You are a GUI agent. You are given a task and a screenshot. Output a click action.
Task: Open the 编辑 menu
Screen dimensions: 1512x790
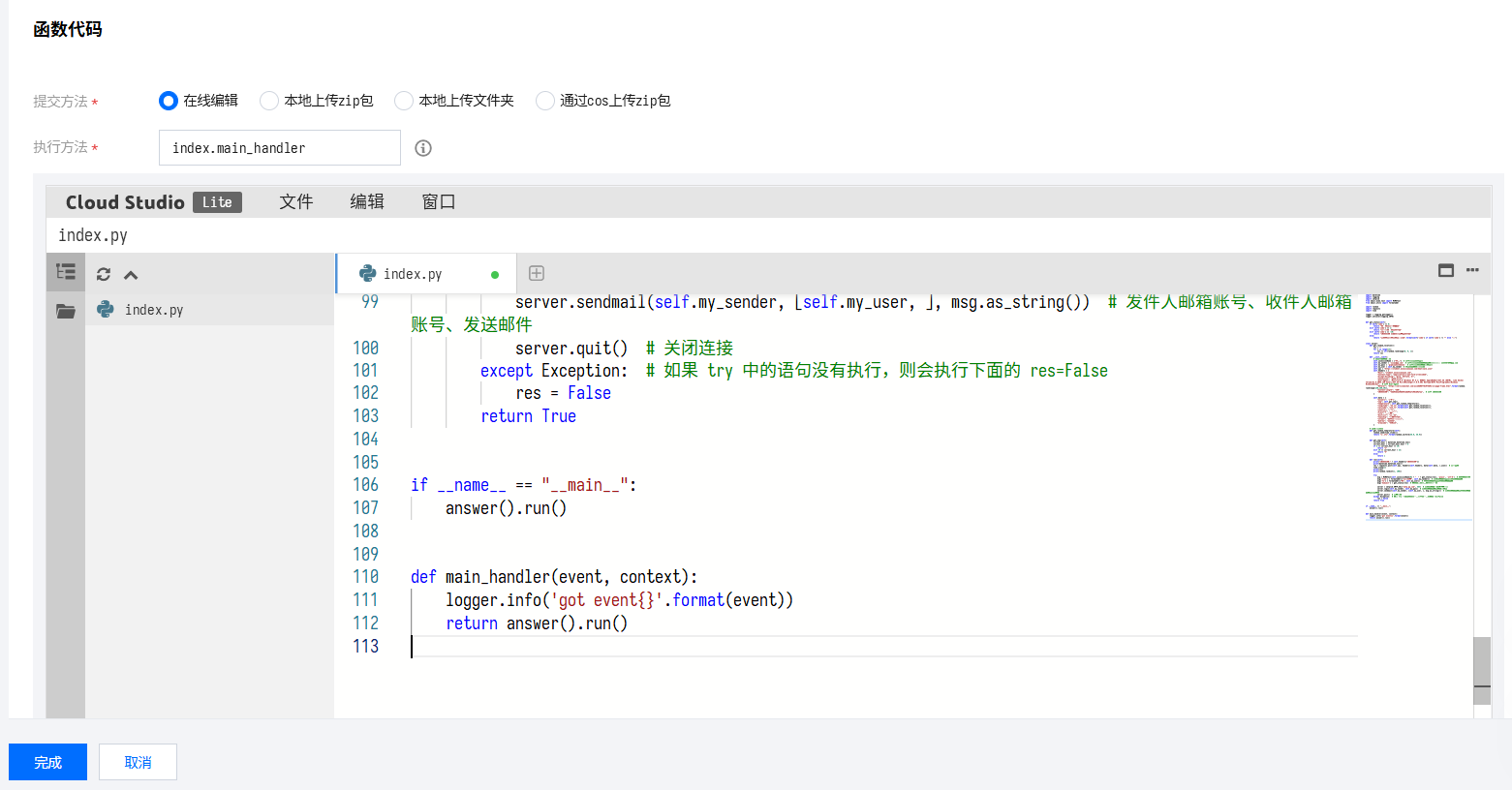(x=367, y=201)
